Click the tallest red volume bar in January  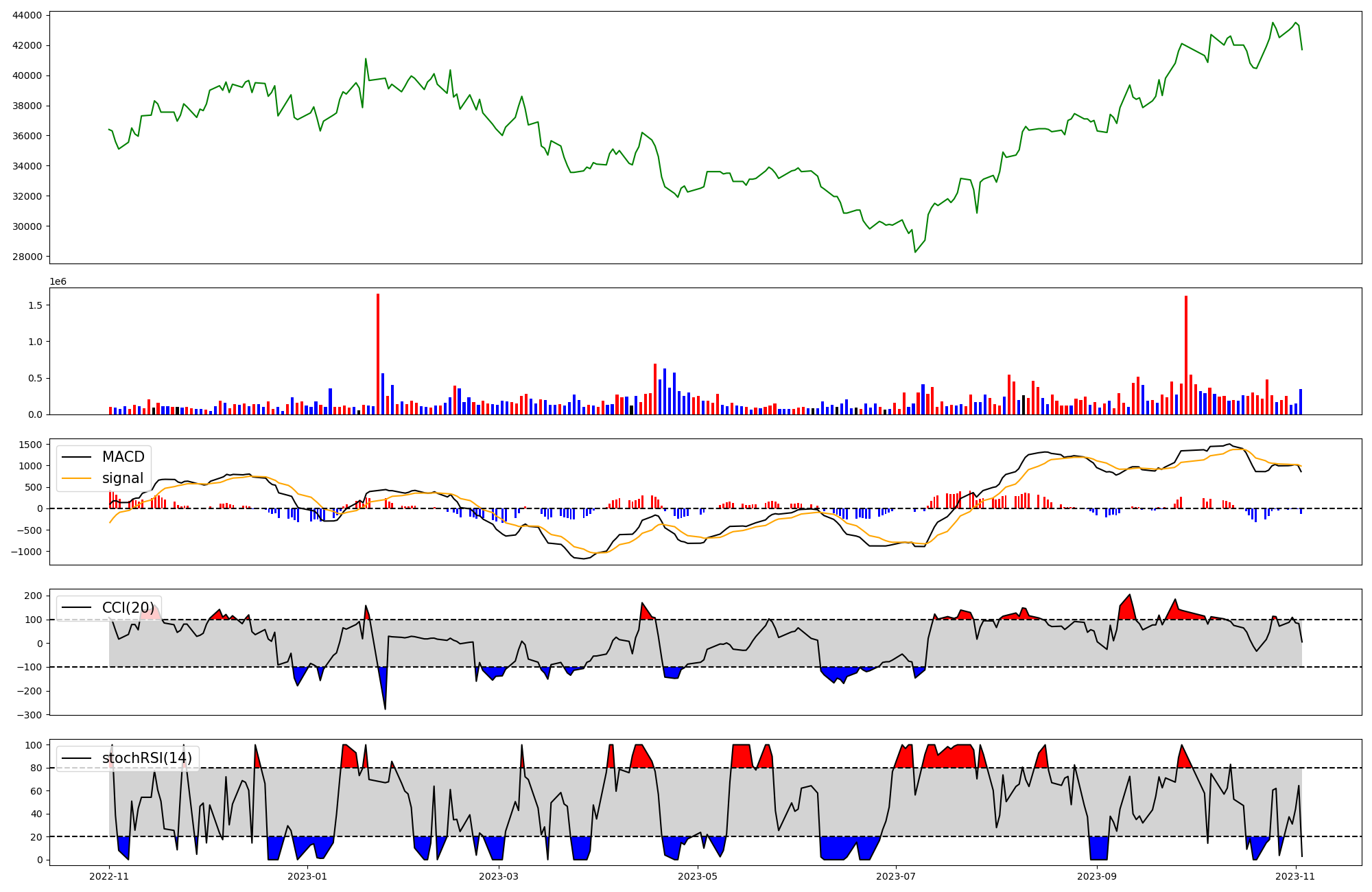(x=378, y=354)
